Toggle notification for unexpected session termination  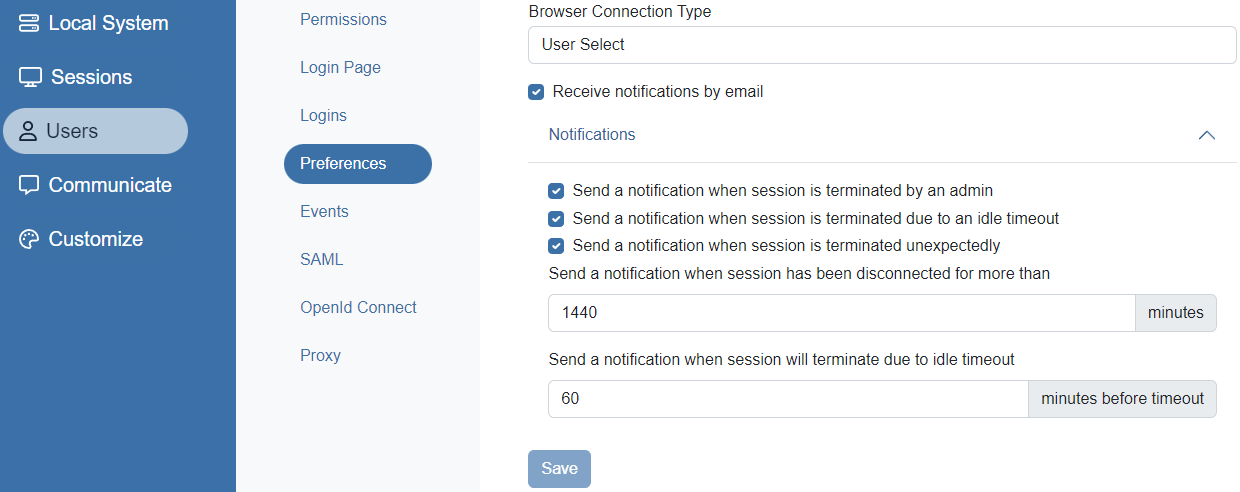556,246
